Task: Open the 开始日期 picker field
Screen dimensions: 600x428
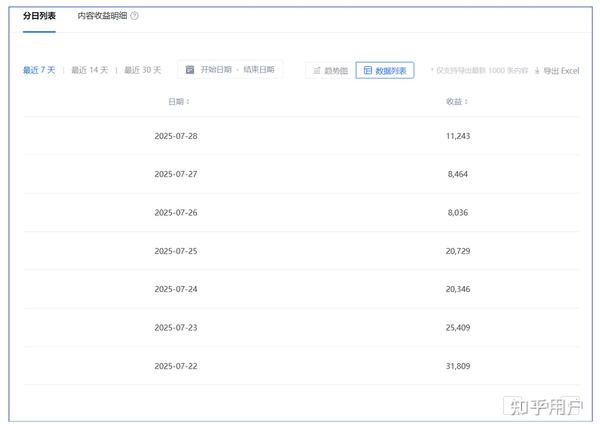Action: coord(216,70)
